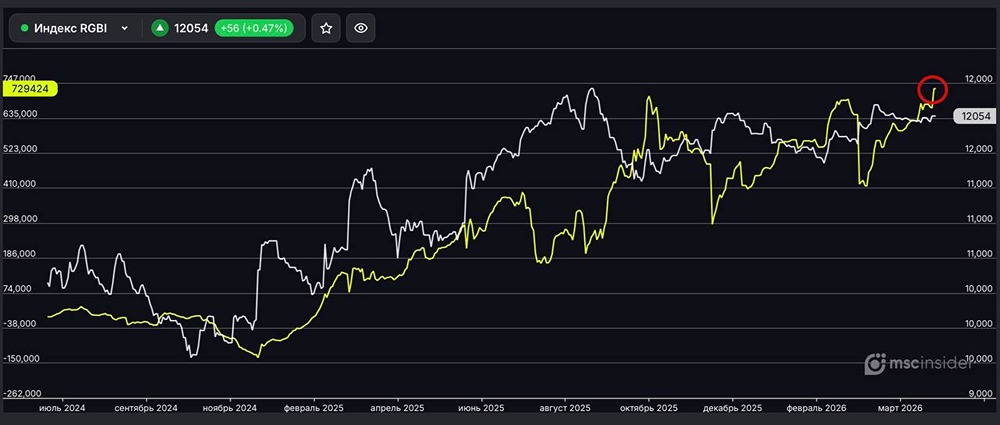Click the 12054 value in the top bar
1000x425 pixels.
point(190,28)
